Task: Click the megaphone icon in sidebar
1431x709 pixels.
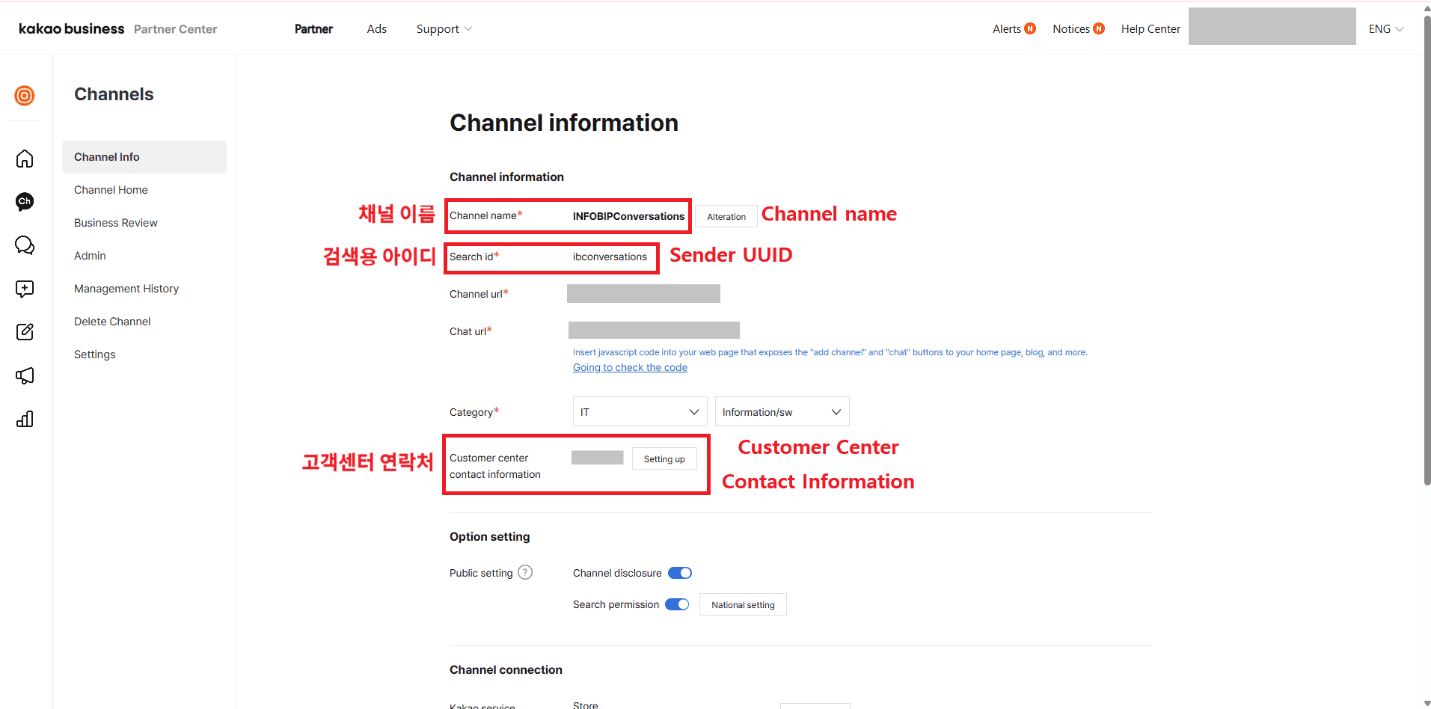Action: [x=25, y=376]
